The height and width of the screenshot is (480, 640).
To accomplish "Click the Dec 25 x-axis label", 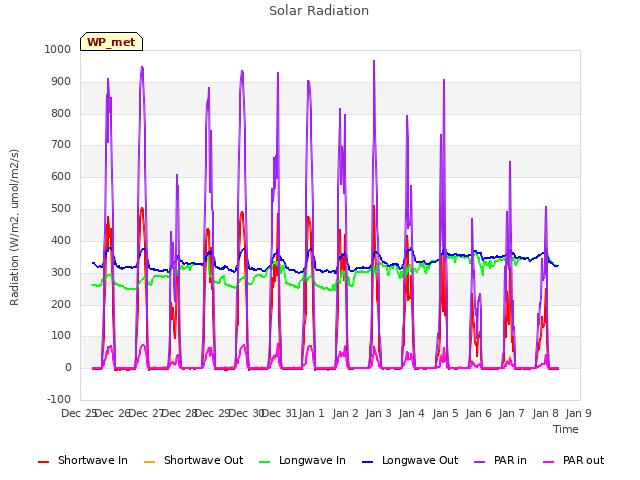I will (x=78, y=413).
